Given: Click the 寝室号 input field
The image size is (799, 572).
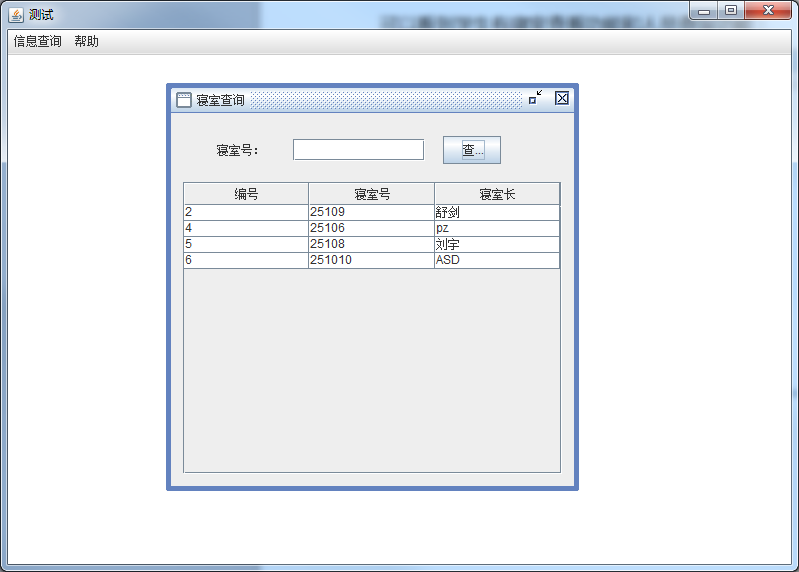Looking at the screenshot, I should [x=358, y=150].
